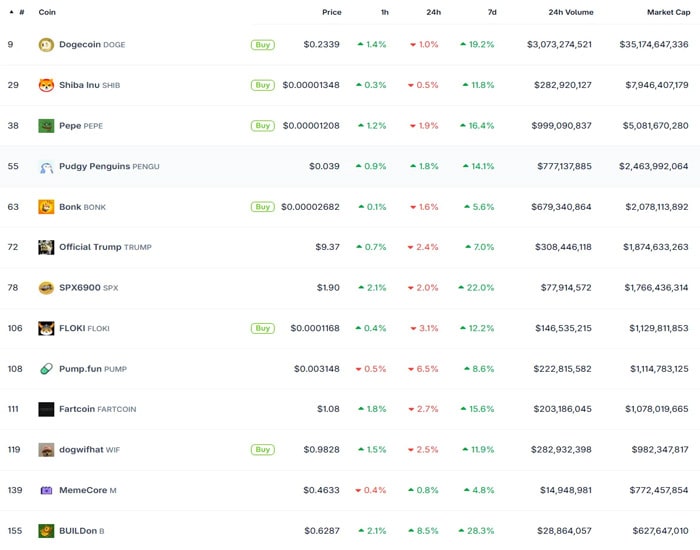Open the FLOKI coin link
Image resolution: width=700 pixels, height=550 pixels.
84,329
